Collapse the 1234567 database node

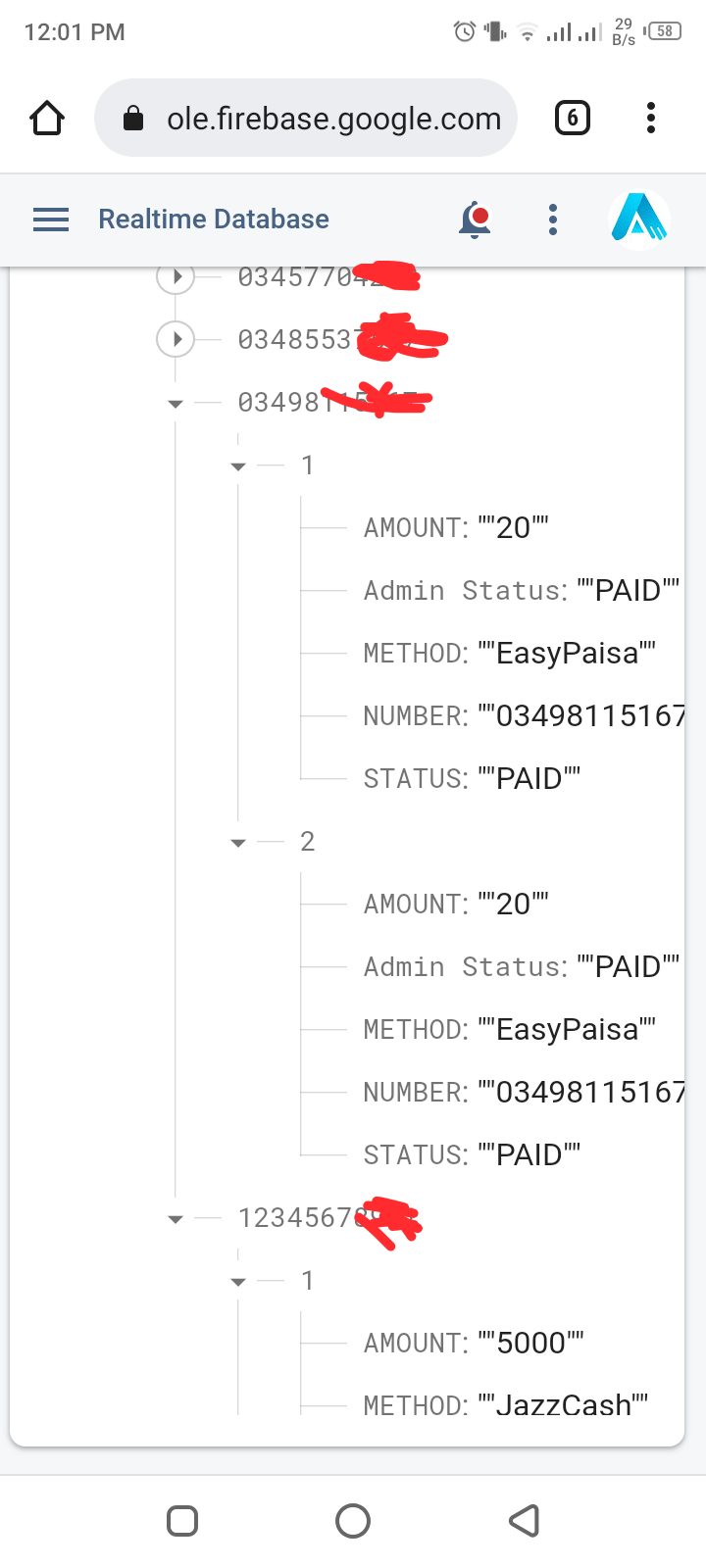176,1219
